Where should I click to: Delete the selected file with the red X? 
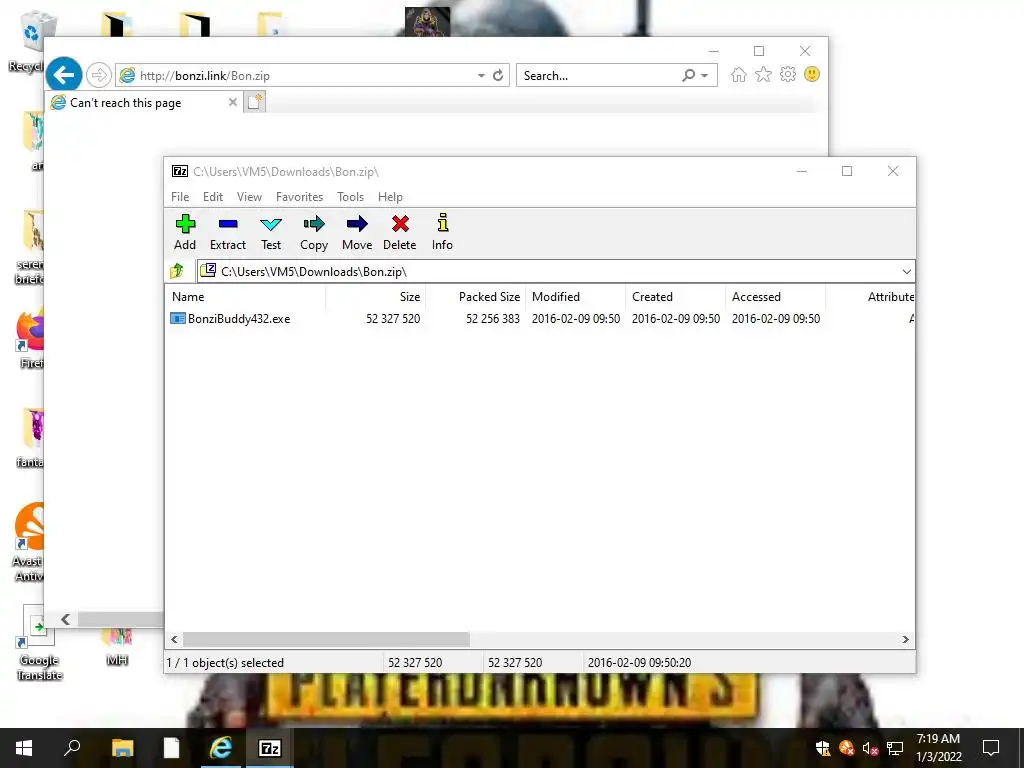[400, 232]
